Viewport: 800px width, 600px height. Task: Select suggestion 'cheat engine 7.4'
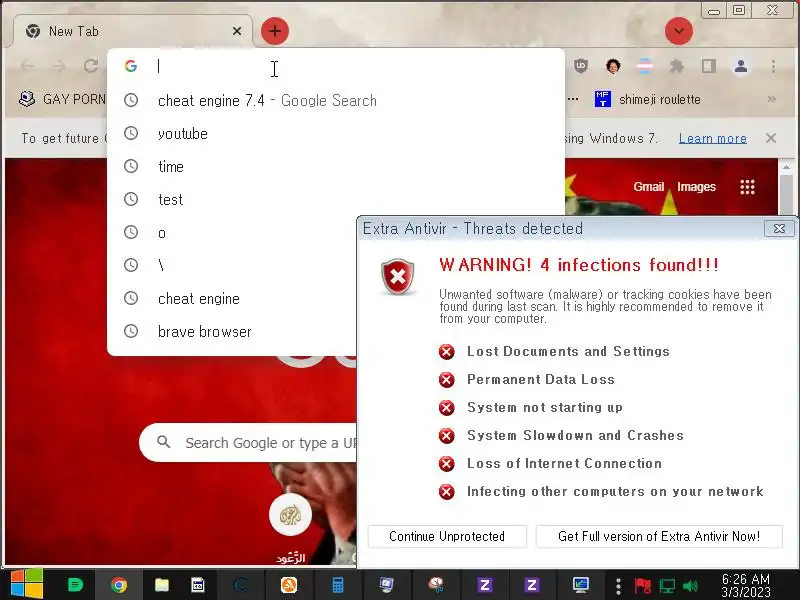pyautogui.click(x=336, y=101)
